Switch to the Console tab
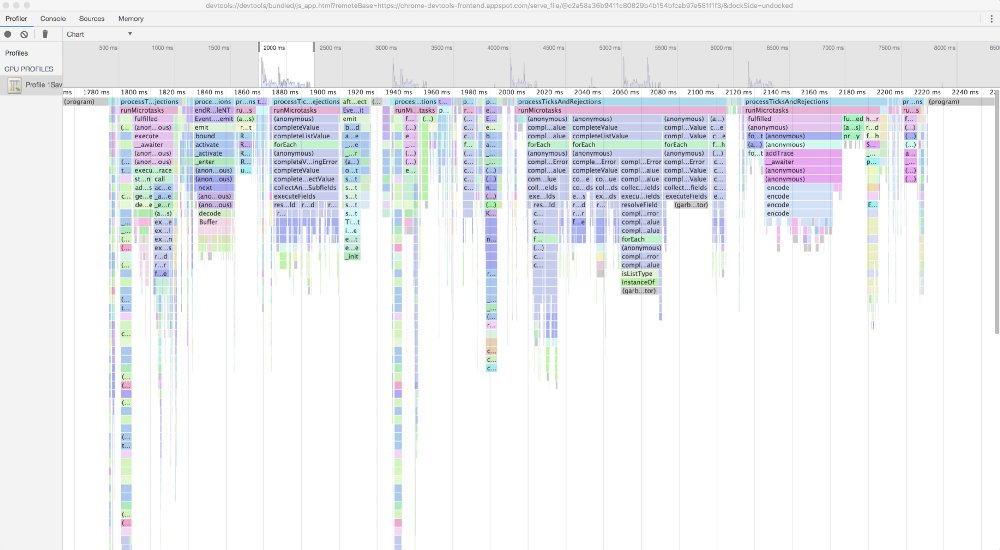The width and height of the screenshot is (1000, 550). click(x=53, y=18)
